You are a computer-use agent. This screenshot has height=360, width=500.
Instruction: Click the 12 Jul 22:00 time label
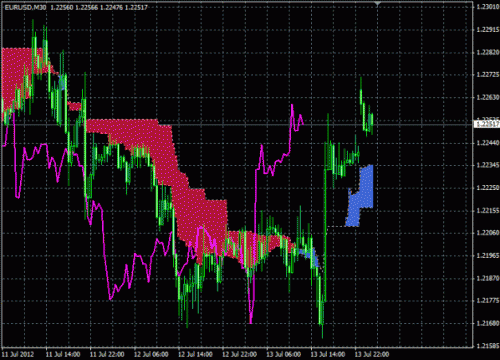pyautogui.click(x=240, y=354)
